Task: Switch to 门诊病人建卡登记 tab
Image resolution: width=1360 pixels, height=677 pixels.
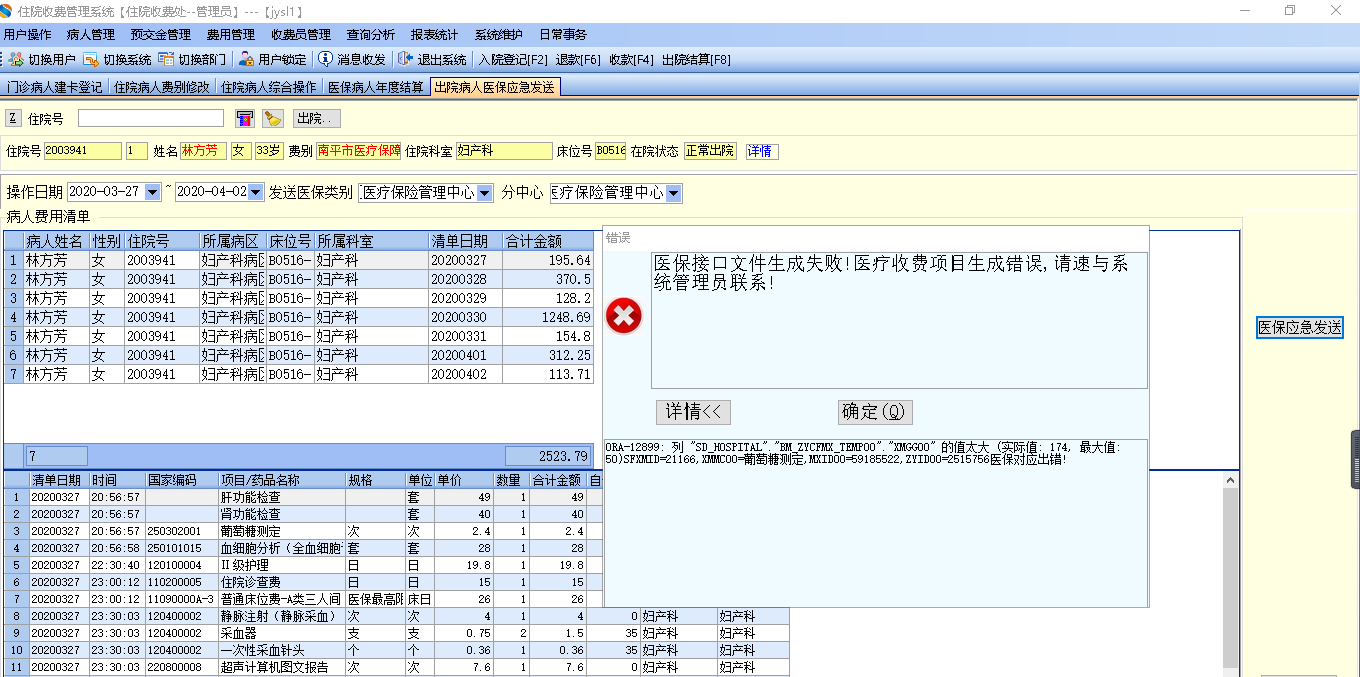Action: point(55,87)
